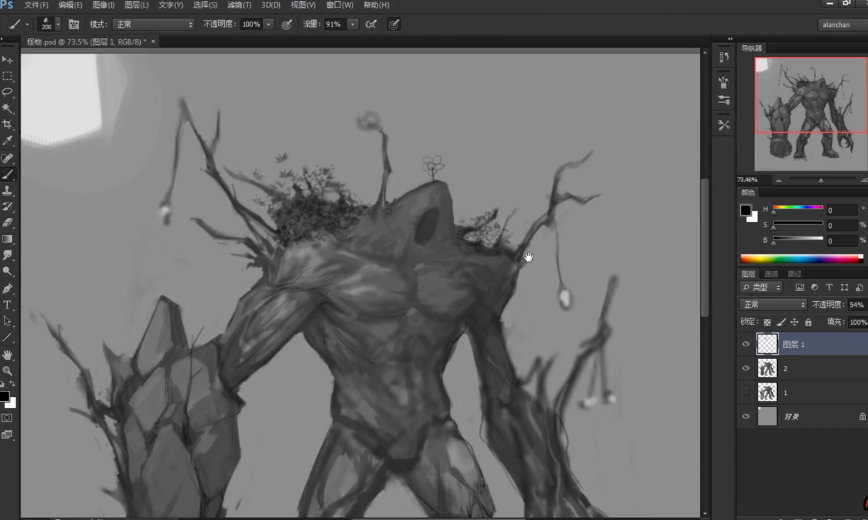Screen dimensions: 868x520
Task: Select the Path Selection tool
Action: point(7,321)
